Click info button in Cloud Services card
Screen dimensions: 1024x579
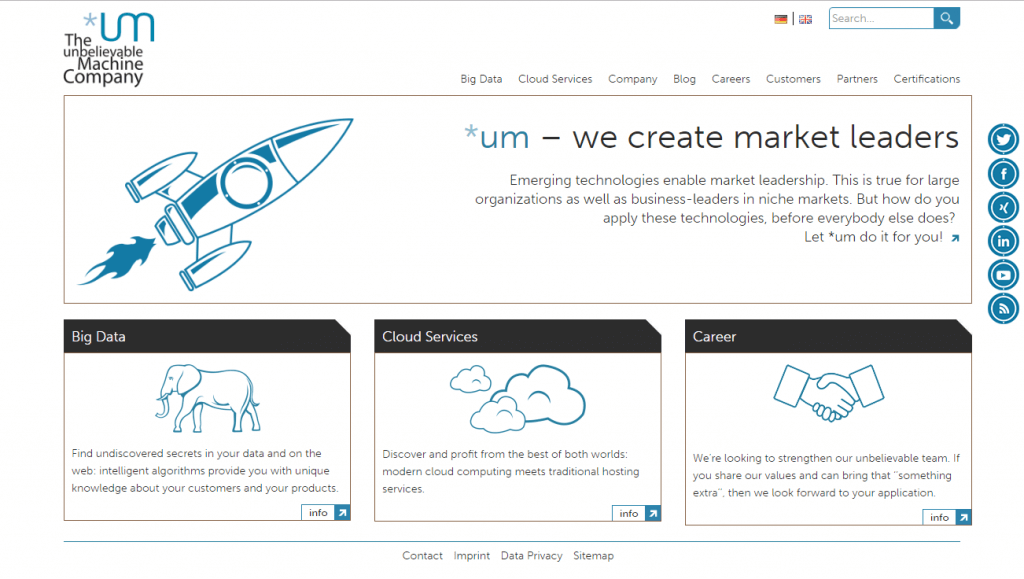pyautogui.click(x=629, y=513)
